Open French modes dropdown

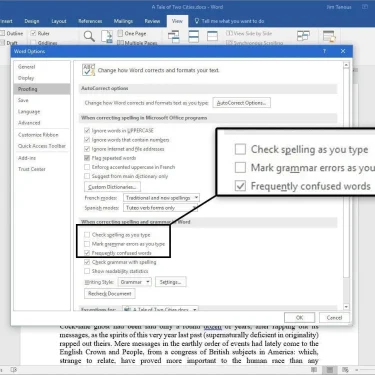coord(161,198)
